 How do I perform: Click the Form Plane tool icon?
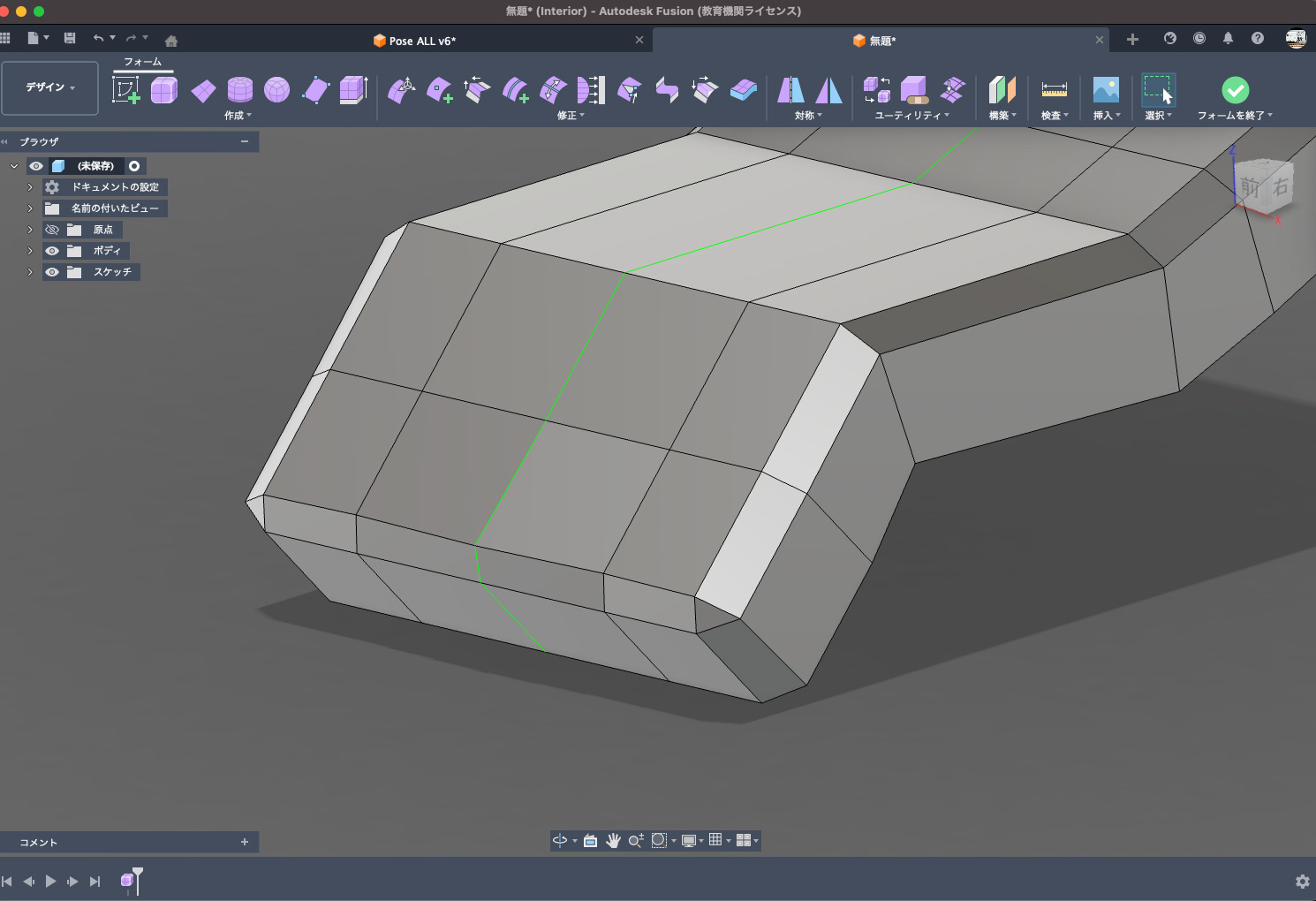coord(203,90)
